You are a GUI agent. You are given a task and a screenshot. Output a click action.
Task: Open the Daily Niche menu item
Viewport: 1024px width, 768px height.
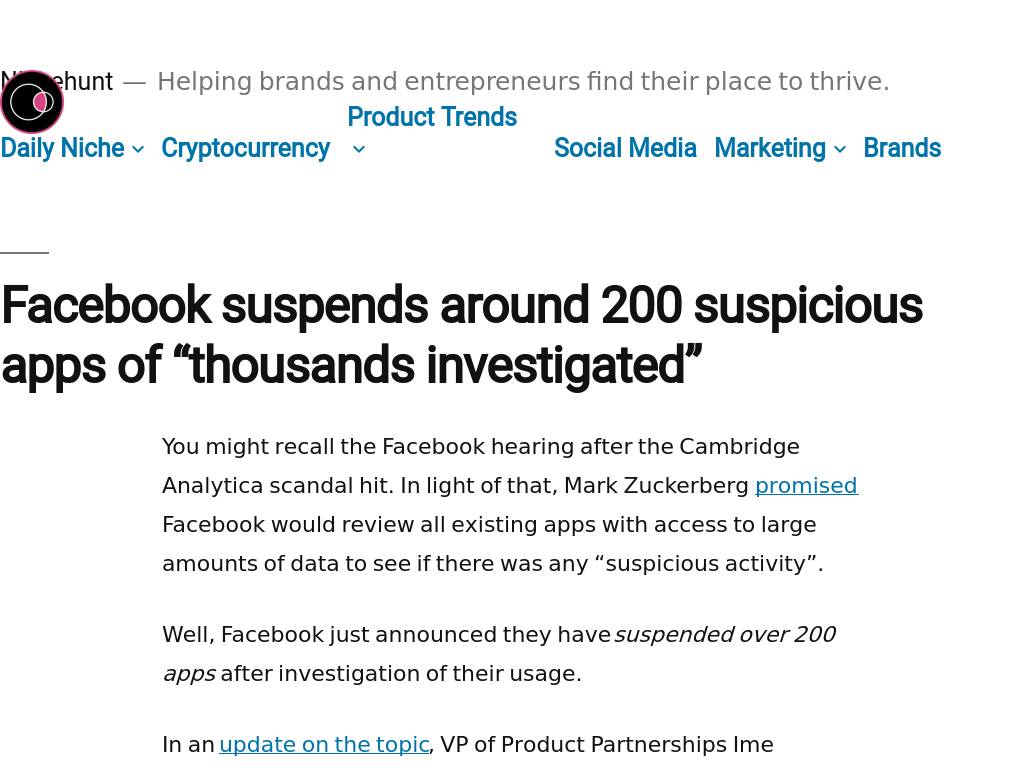tap(62, 149)
